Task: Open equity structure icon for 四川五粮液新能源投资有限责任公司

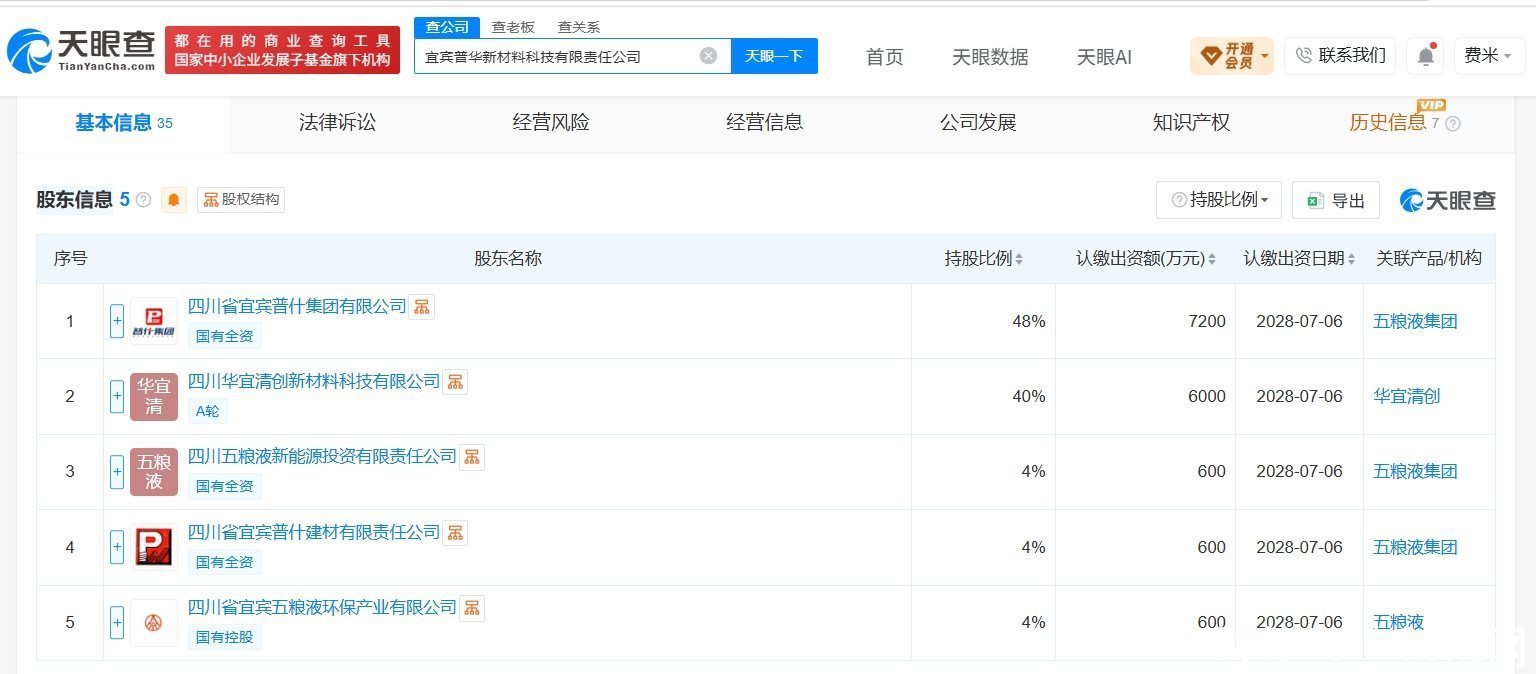Action: pos(472,457)
